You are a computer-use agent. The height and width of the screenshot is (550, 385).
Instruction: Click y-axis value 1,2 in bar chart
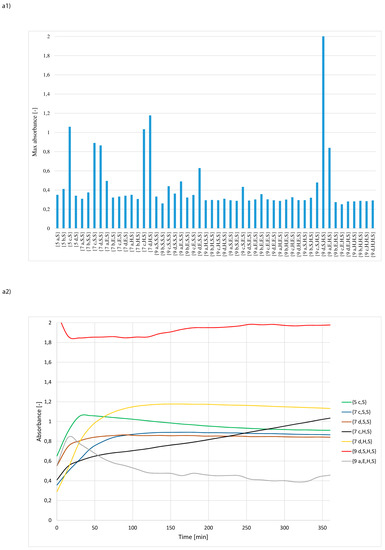pyautogui.click(x=46, y=113)
